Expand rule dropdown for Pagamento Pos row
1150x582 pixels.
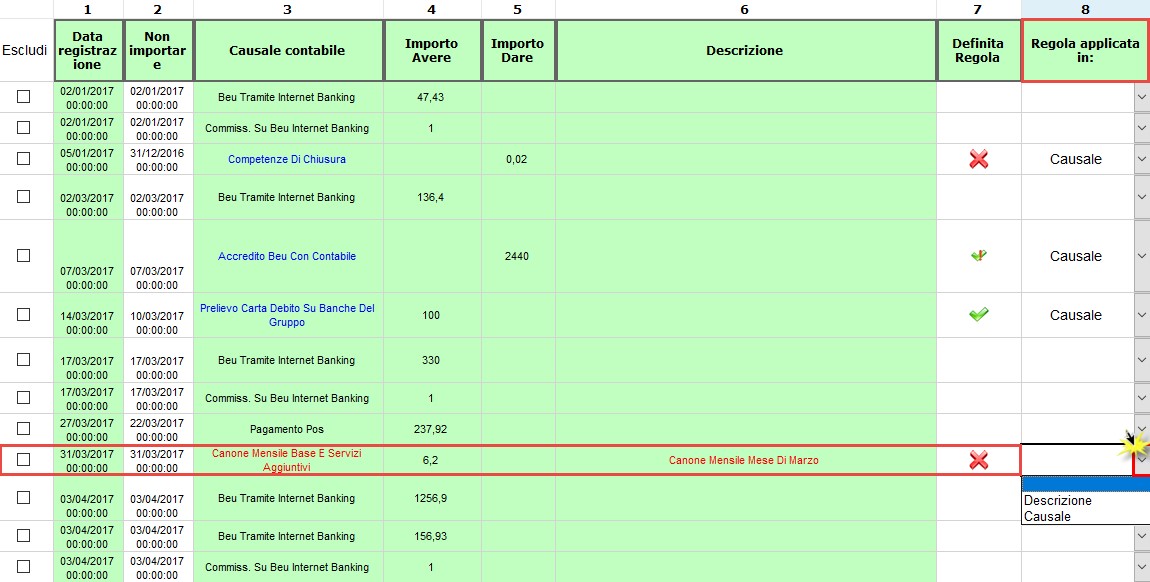tap(1142, 429)
